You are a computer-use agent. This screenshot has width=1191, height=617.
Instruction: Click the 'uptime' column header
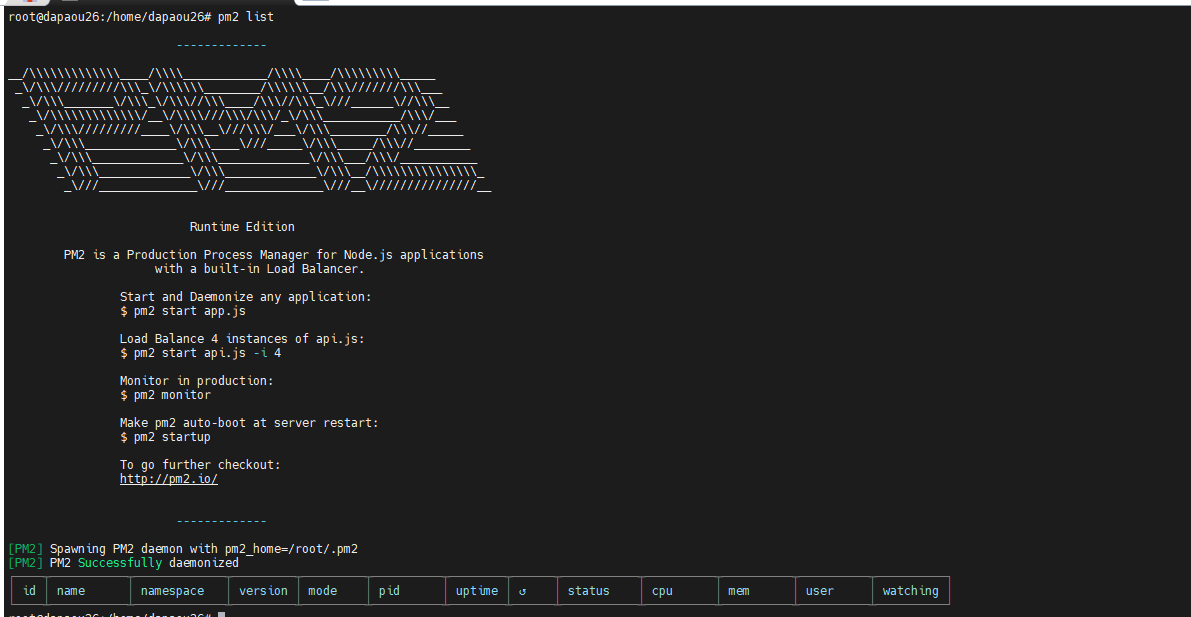(x=477, y=590)
